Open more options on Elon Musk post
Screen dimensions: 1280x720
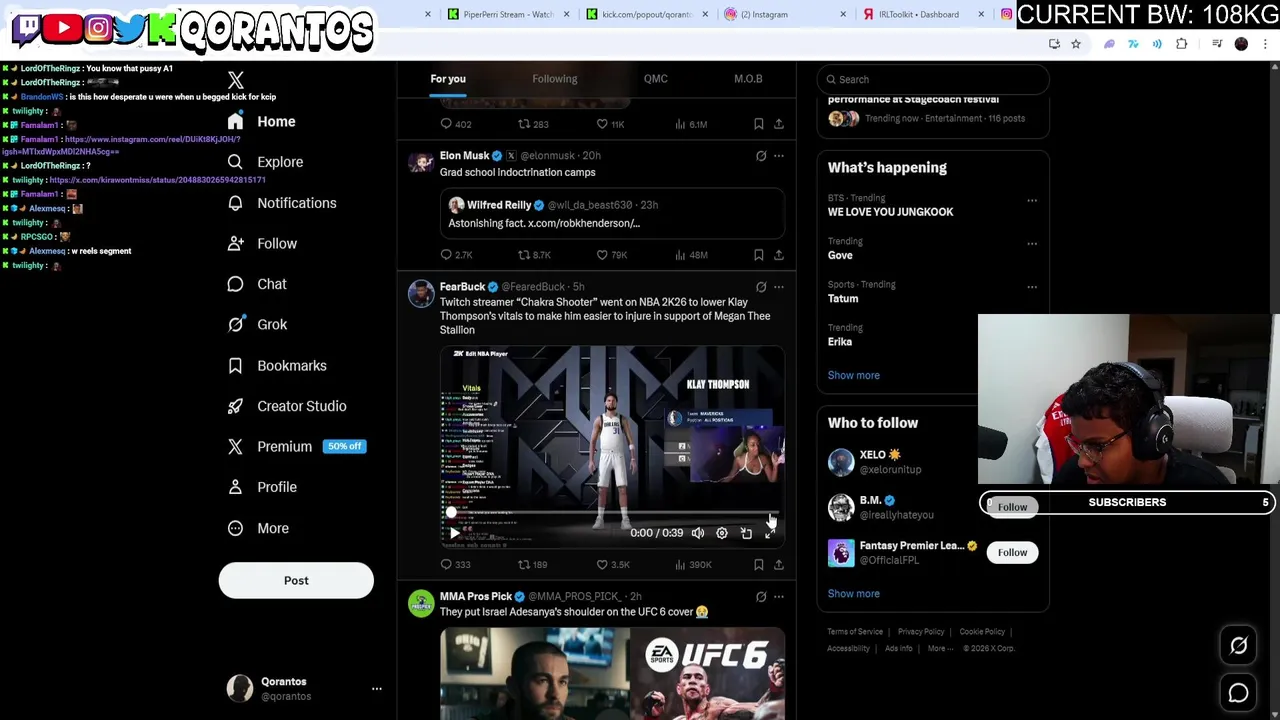[779, 156]
